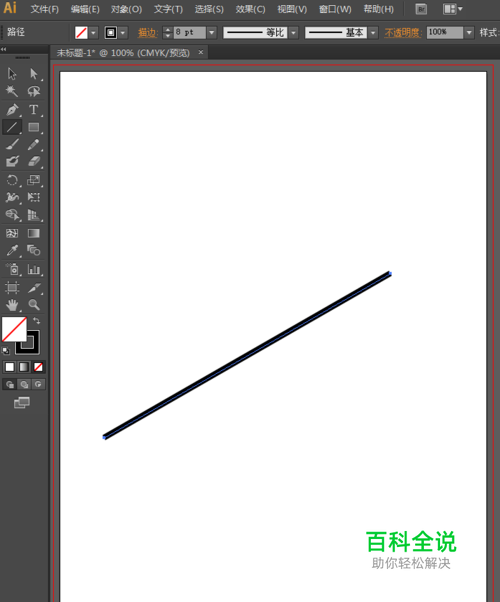
Task: Select the Mesh tool
Action: (12, 233)
